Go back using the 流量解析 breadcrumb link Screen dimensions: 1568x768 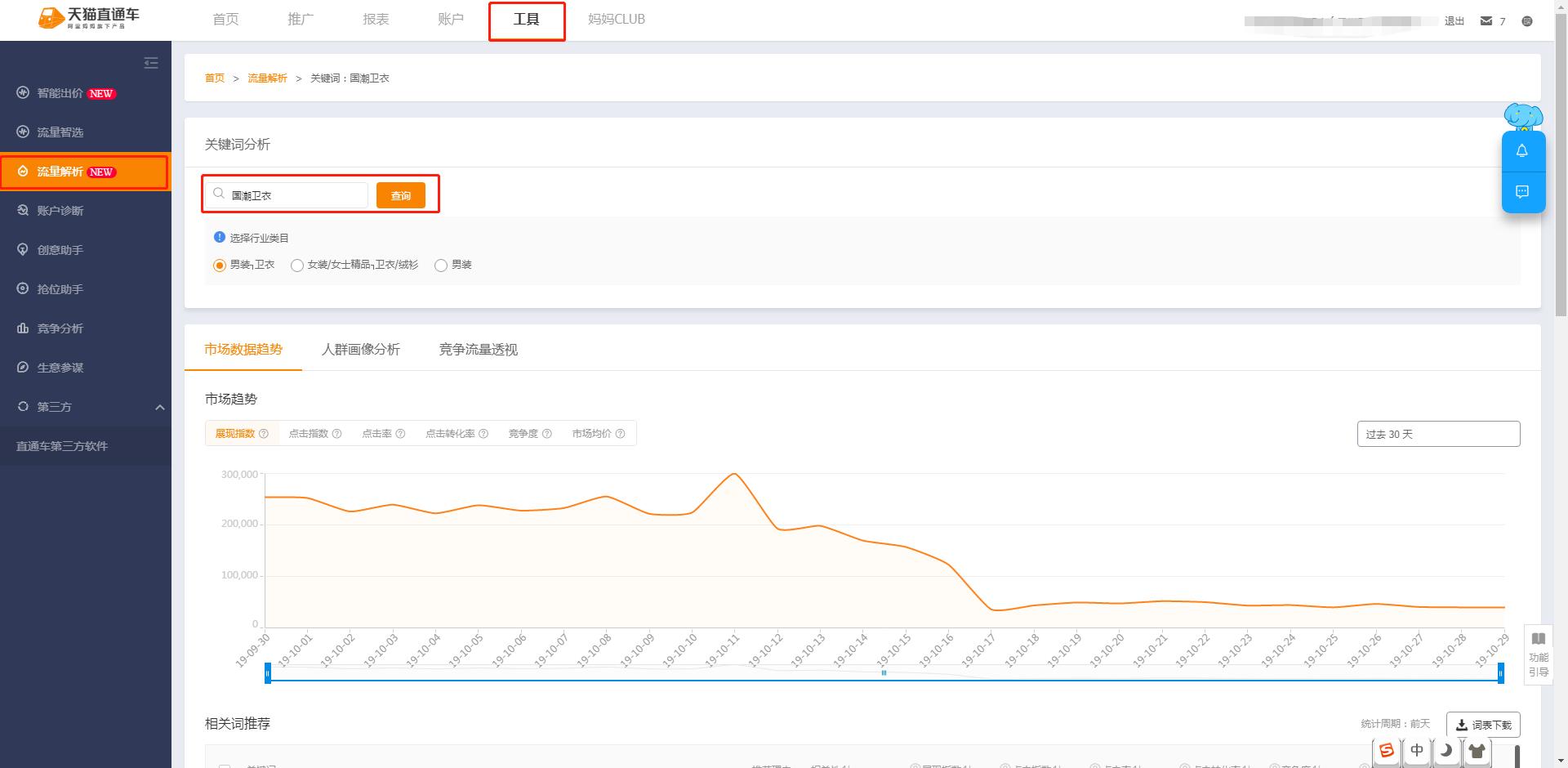(267, 78)
